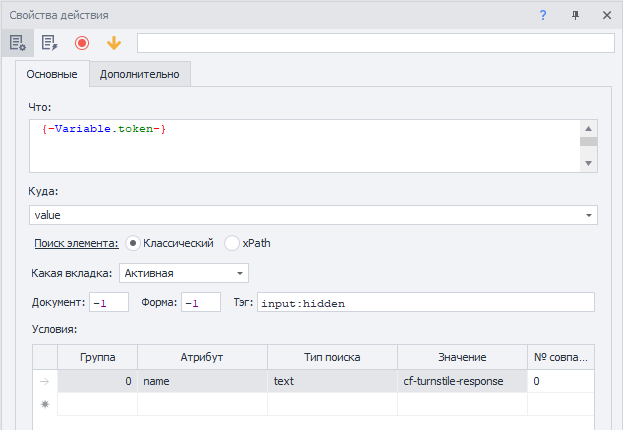Click the red record button icon

pyautogui.click(x=82, y=43)
